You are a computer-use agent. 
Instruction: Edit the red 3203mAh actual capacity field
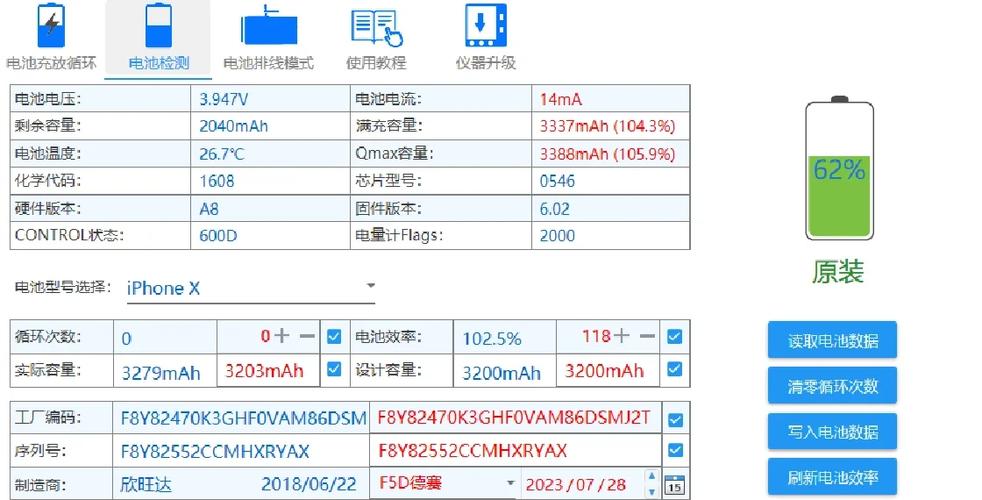point(269,370)
